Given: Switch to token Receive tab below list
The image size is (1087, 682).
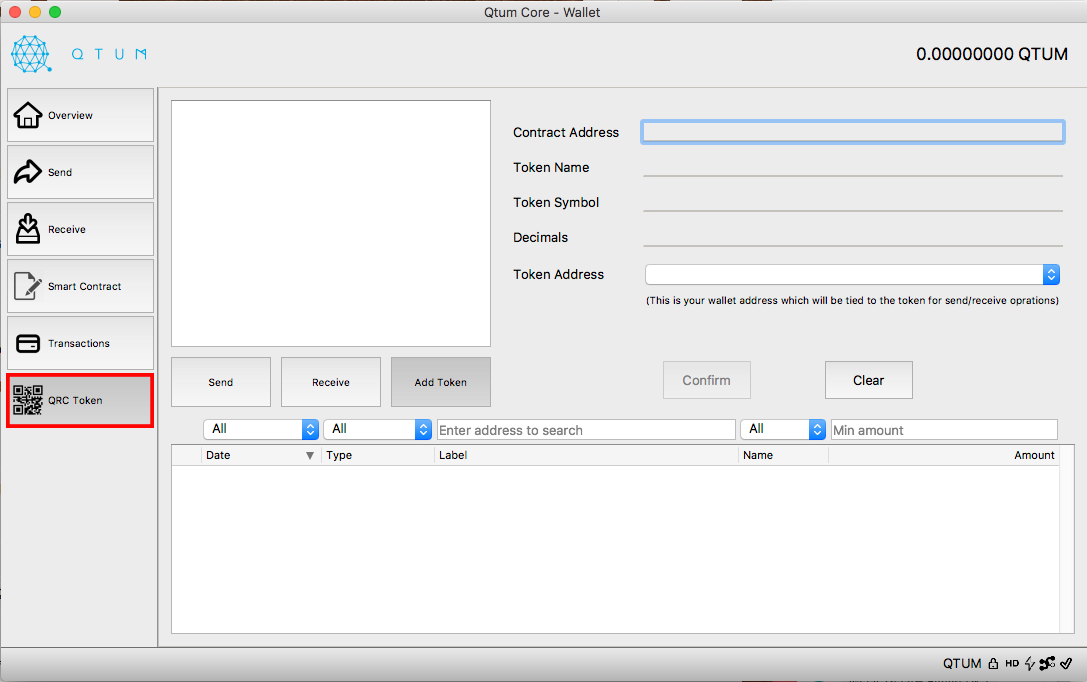Looking at the screenshot, I should pyautogui.click(x=331, y=382).
